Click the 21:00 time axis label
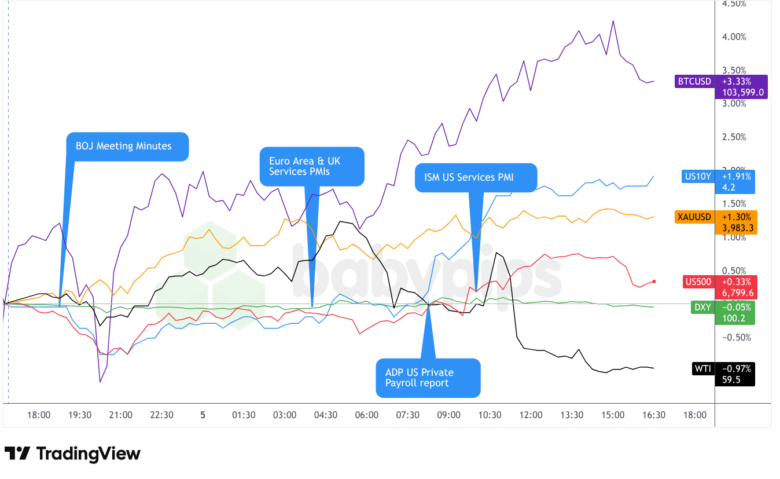Screen dimensions: 780x479 click(121, 414)
